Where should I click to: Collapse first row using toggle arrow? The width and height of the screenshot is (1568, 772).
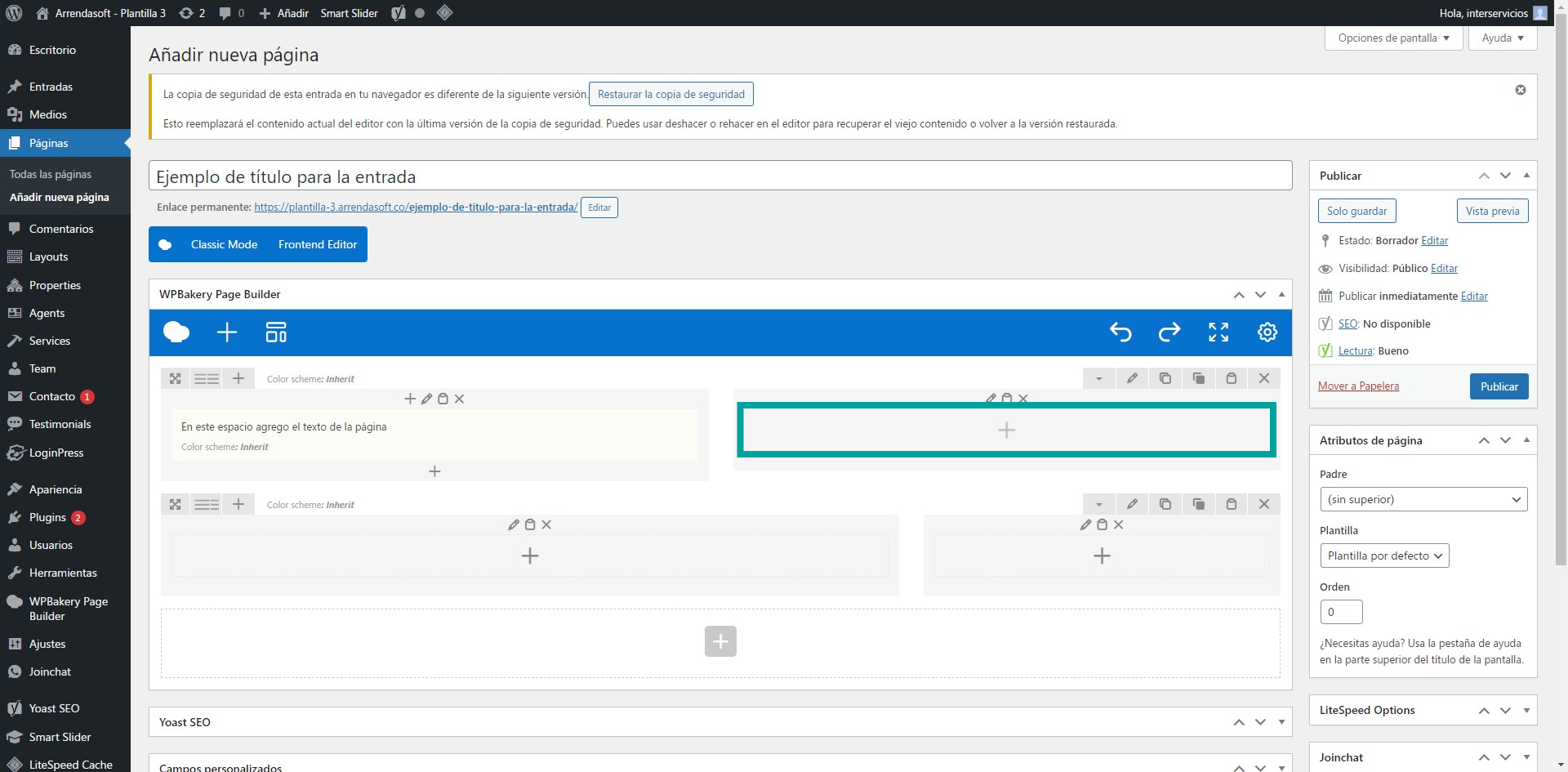pyautogui.click(x=1099, y=379)
